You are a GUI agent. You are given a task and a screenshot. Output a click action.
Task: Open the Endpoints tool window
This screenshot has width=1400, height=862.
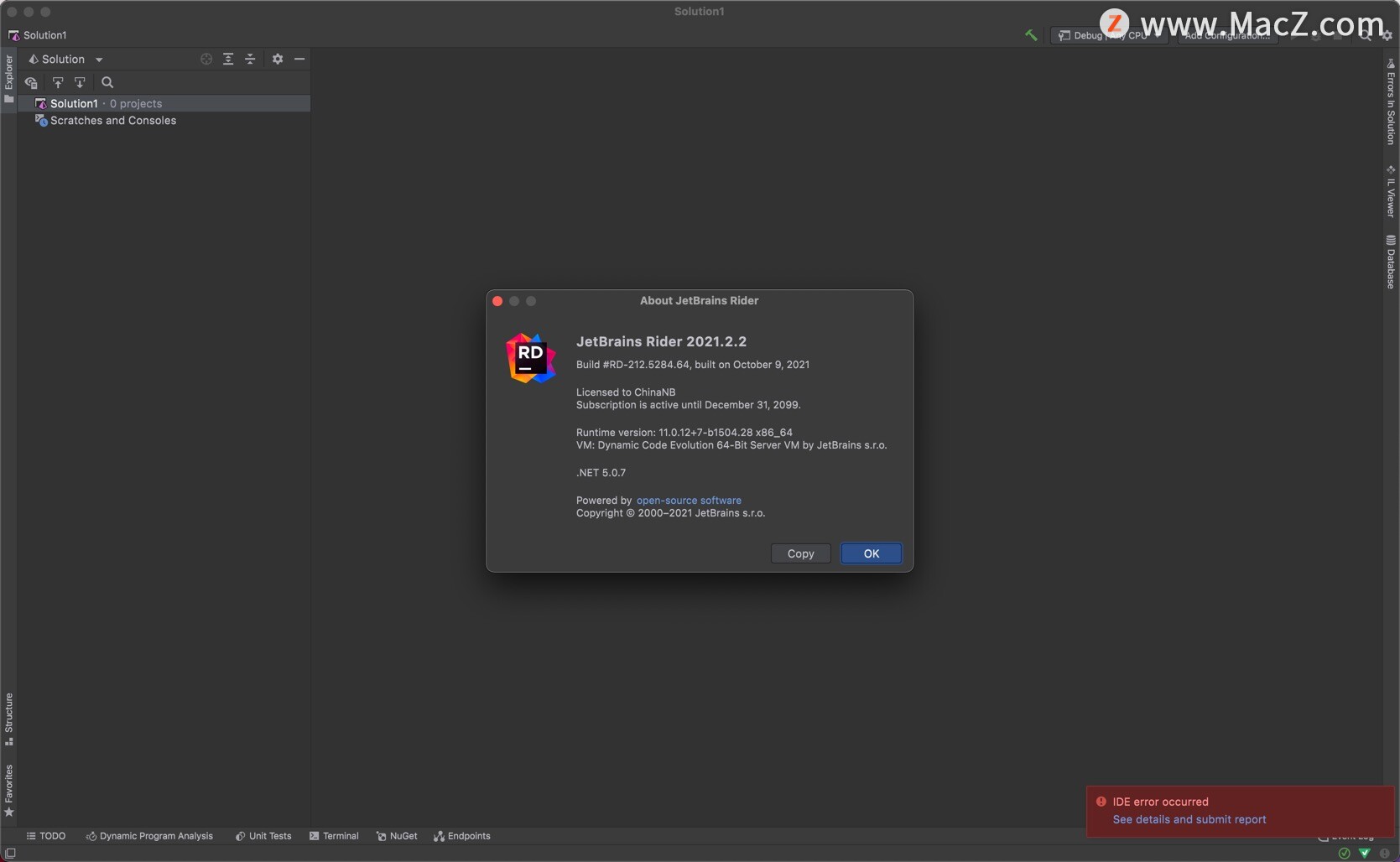[462, 836]
